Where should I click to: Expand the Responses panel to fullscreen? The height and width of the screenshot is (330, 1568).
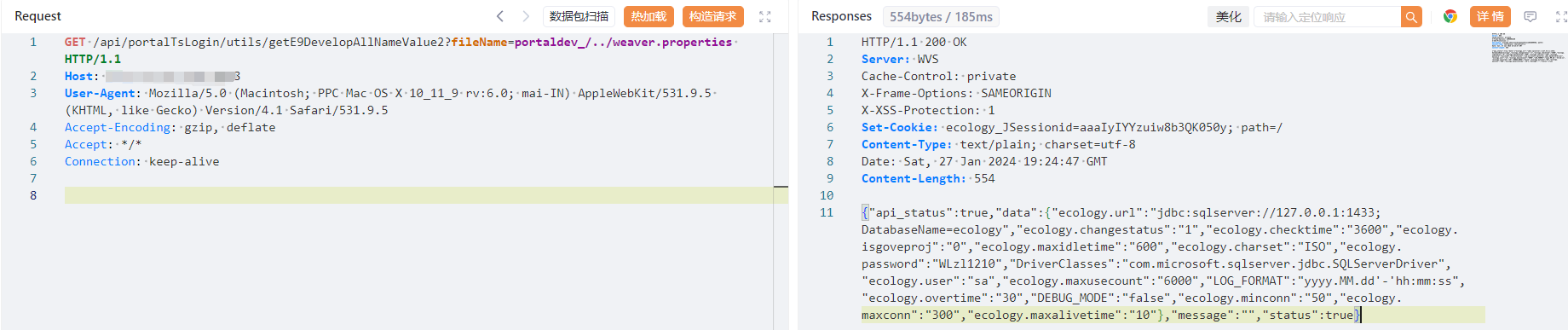(x=1559, y=16)
